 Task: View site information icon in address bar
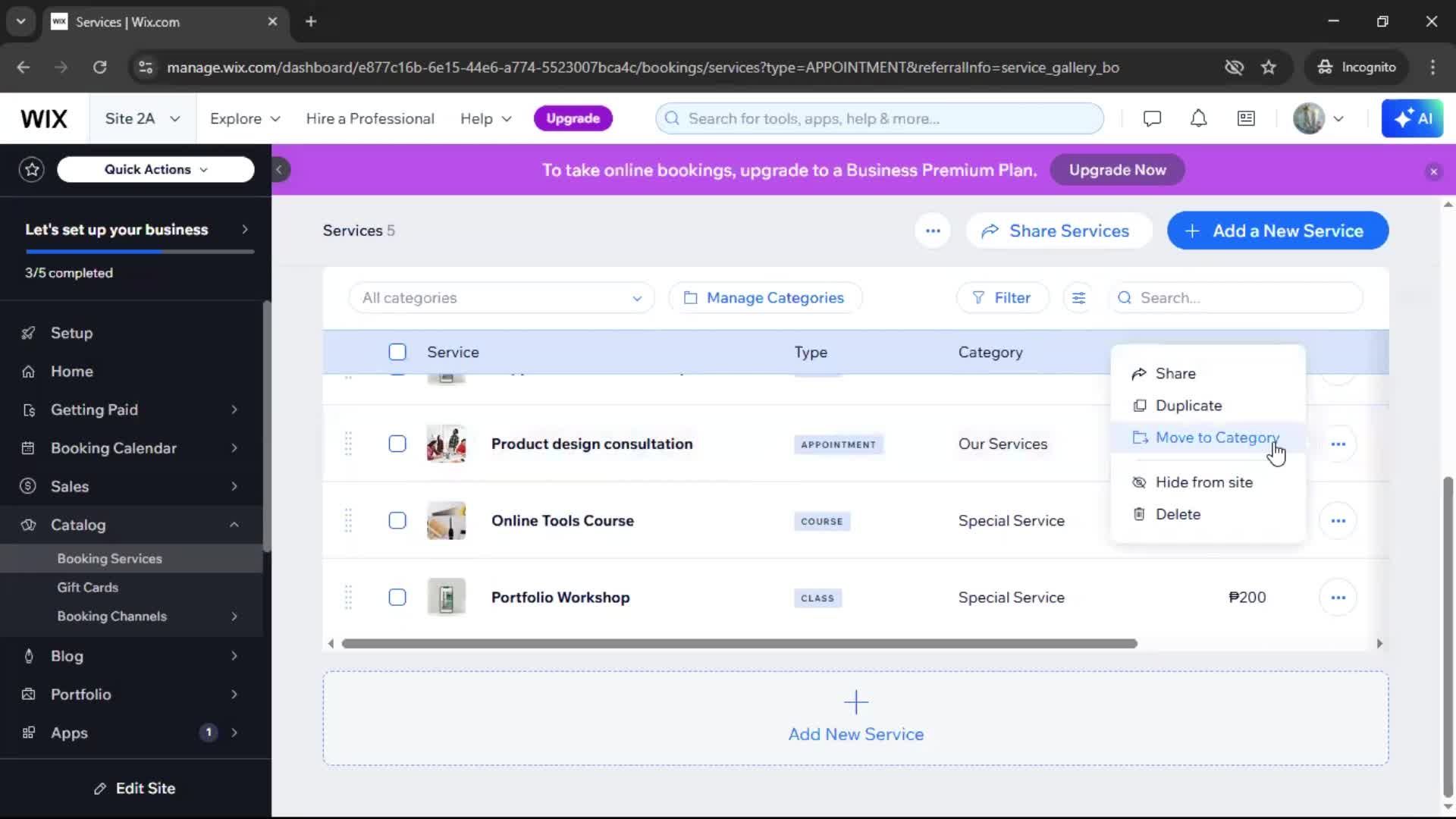pyautogui.click(x=145, y=67)
